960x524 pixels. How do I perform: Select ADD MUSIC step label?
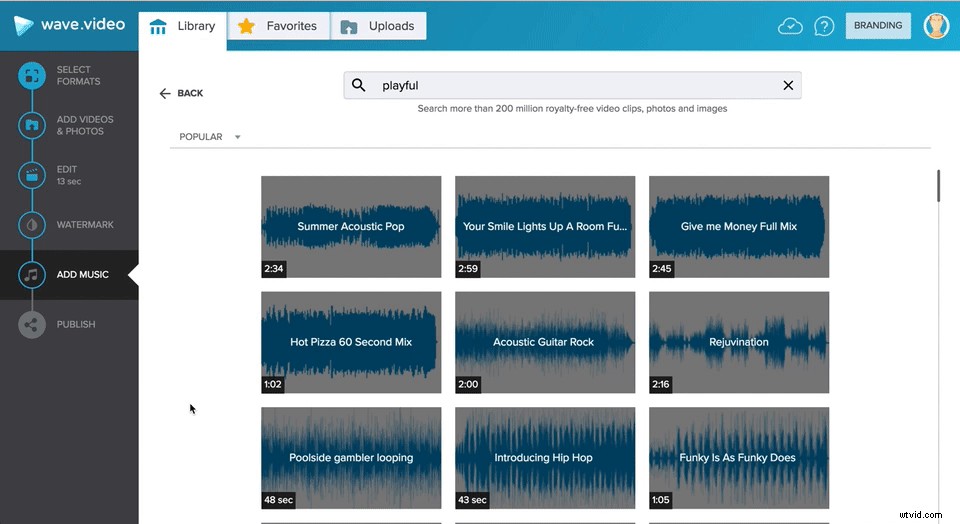[x=83, y=274]
